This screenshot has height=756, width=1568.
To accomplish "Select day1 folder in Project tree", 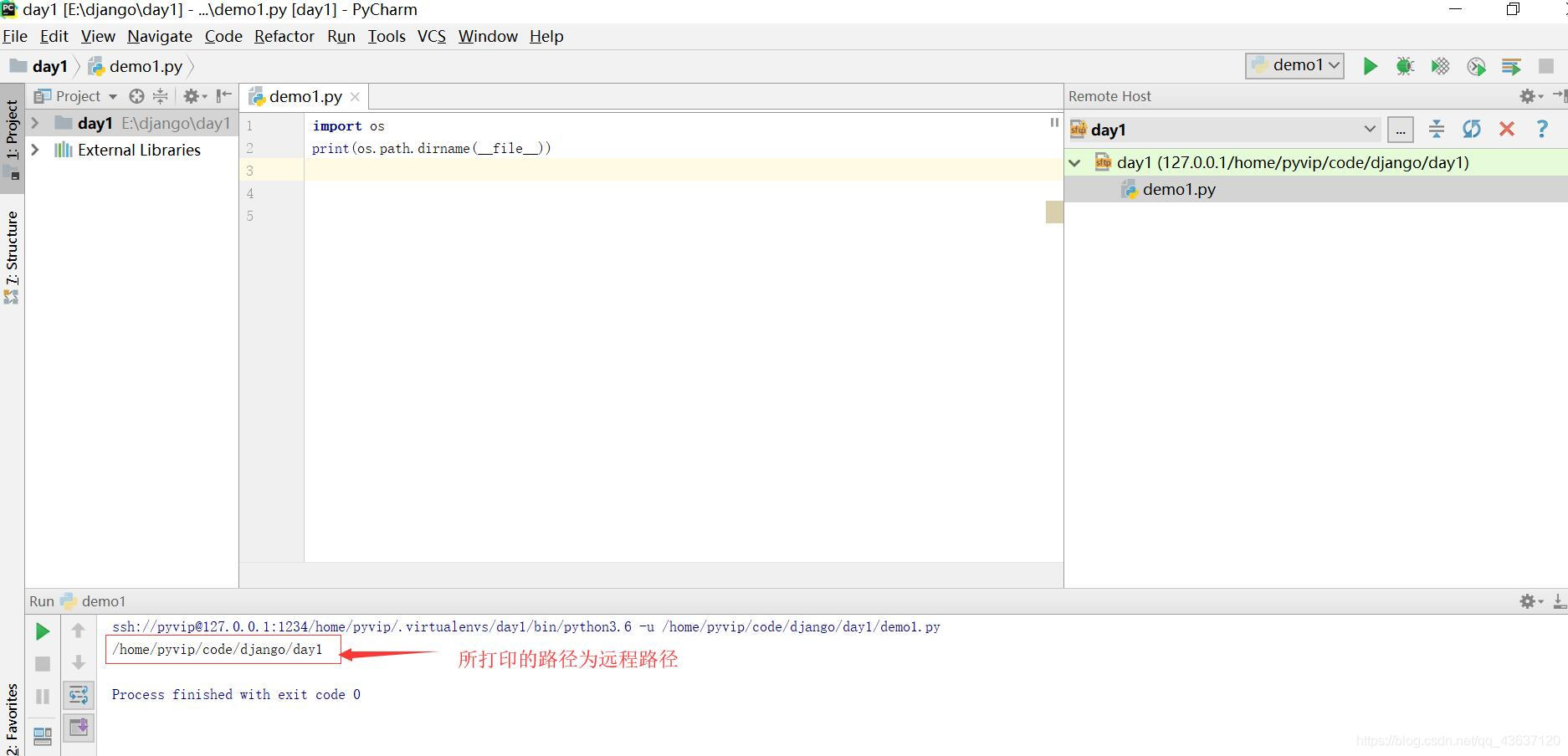I will click(131, 123).
